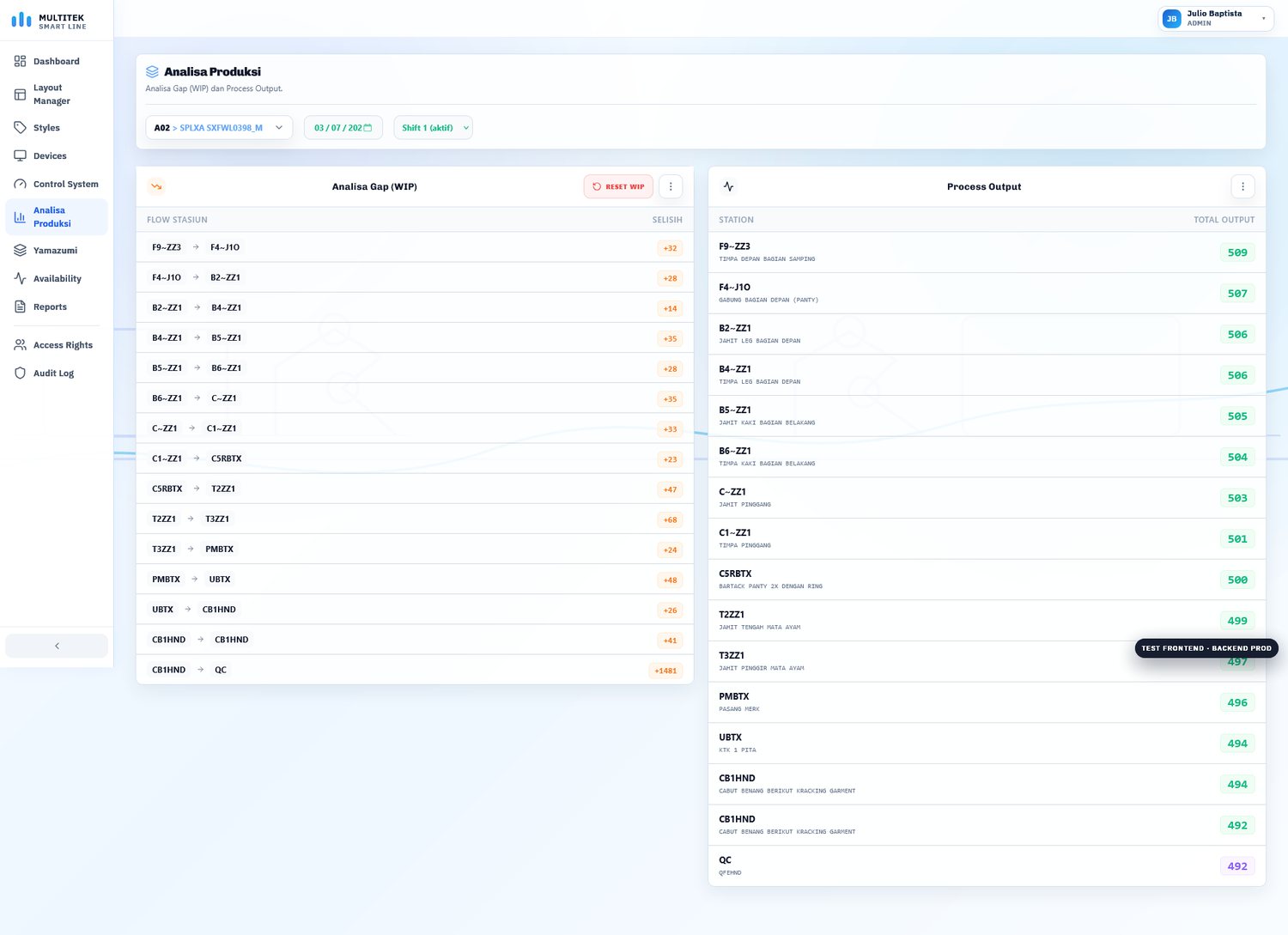
Task: Open the three-dot menu of Analisa Gap panel
Action: pyautogui.click(x=671, y=186)
